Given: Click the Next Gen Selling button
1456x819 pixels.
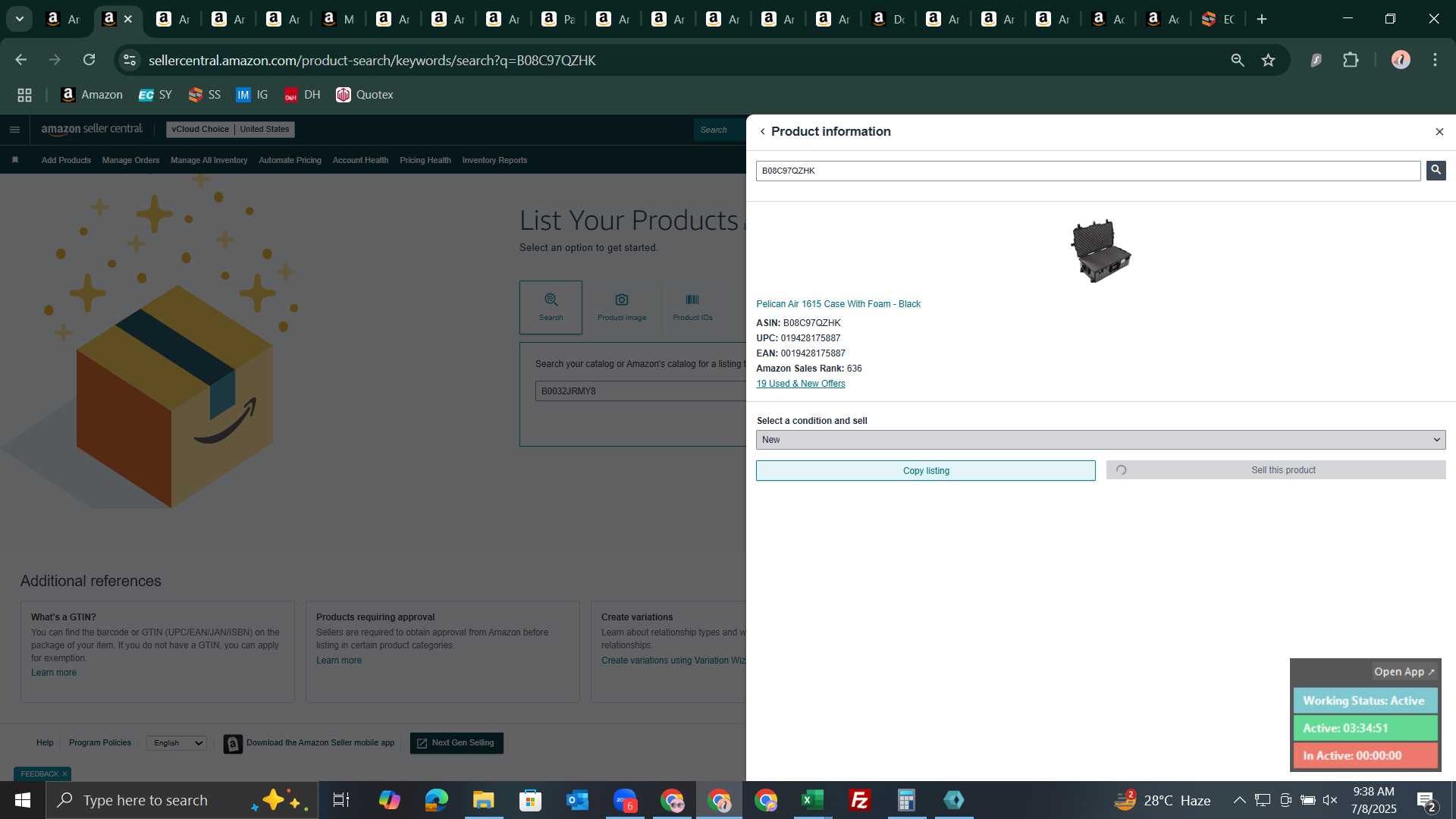Looking at the screenshot, I should 457,743.
